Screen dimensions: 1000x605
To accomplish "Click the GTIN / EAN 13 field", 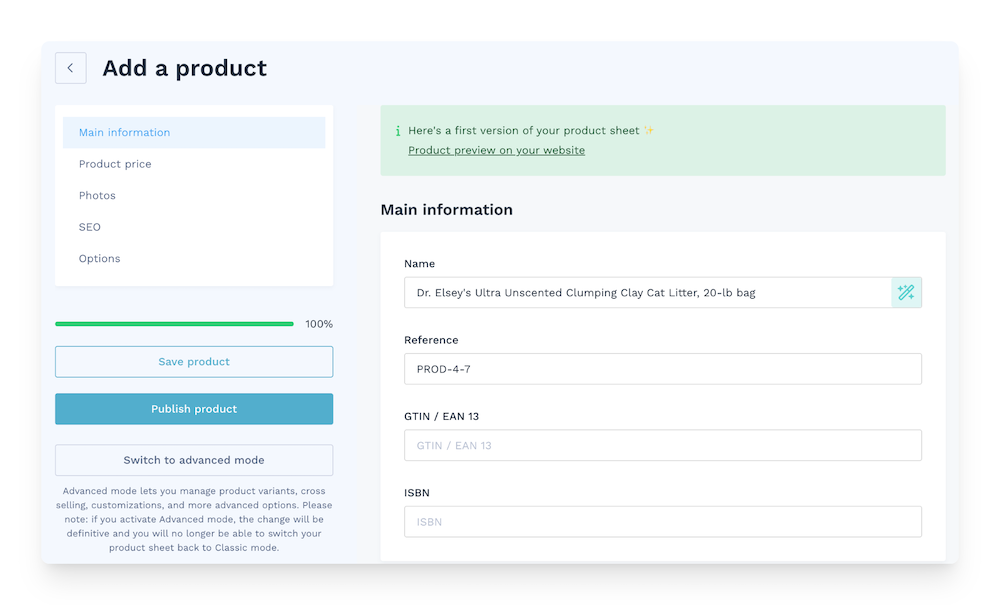I will 663,445.
